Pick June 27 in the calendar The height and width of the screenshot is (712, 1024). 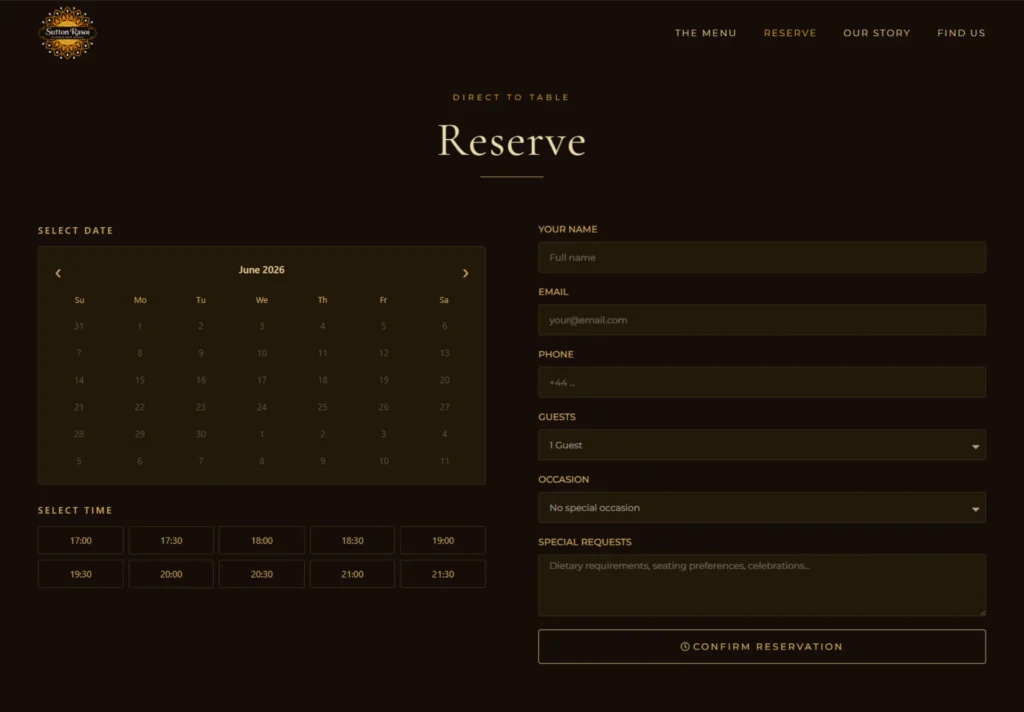444,407
